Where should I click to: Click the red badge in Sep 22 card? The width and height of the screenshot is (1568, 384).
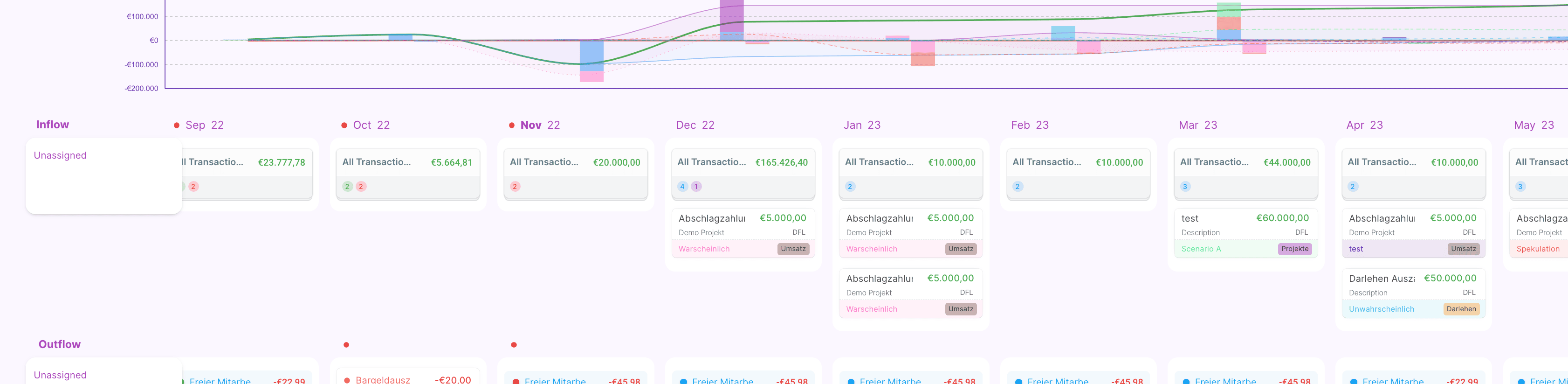pyautogui.click(x=193, y=187)
